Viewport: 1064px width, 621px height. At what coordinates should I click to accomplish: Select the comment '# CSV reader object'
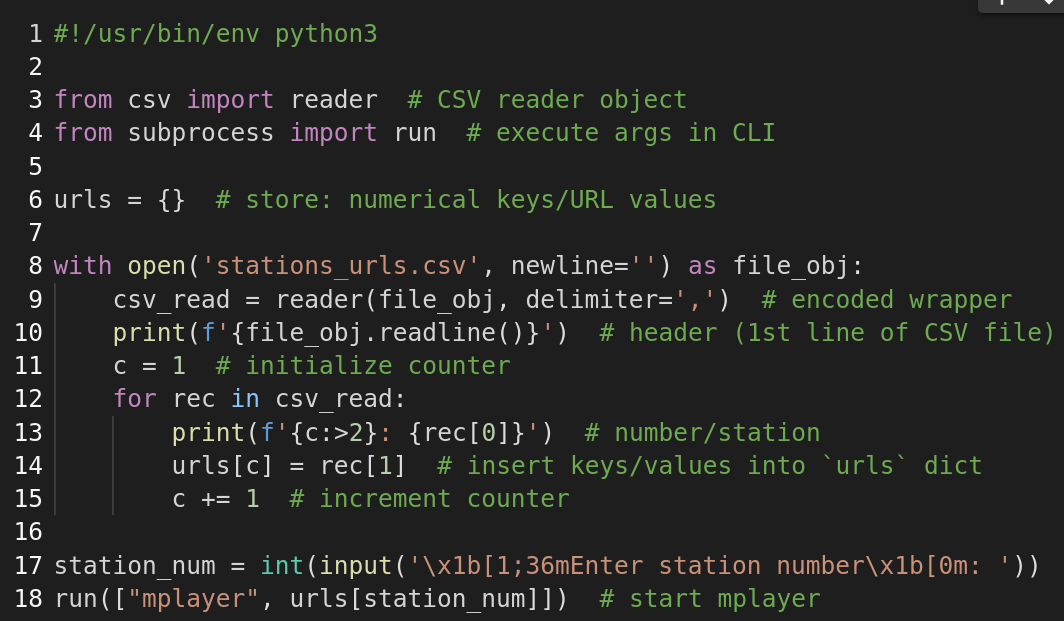point(547,100)
